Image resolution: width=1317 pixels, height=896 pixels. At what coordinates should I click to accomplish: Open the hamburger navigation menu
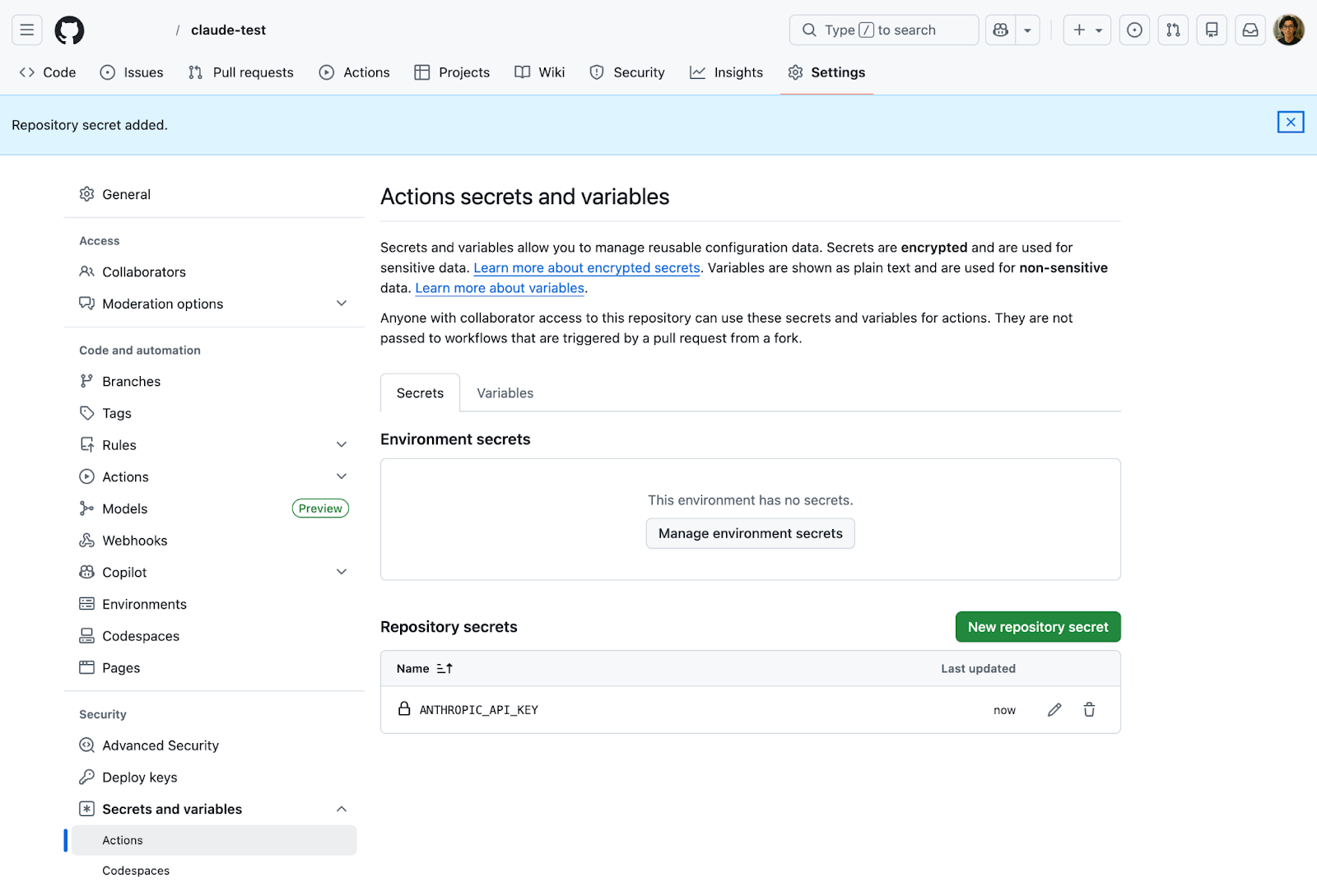(27, 30)
